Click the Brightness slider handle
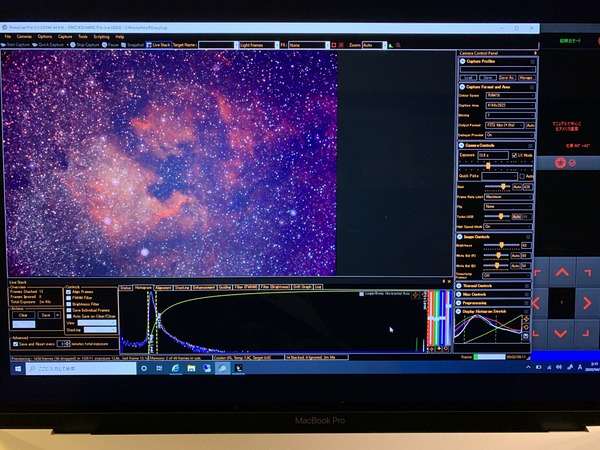600x450 pixels. pos(501,245)
